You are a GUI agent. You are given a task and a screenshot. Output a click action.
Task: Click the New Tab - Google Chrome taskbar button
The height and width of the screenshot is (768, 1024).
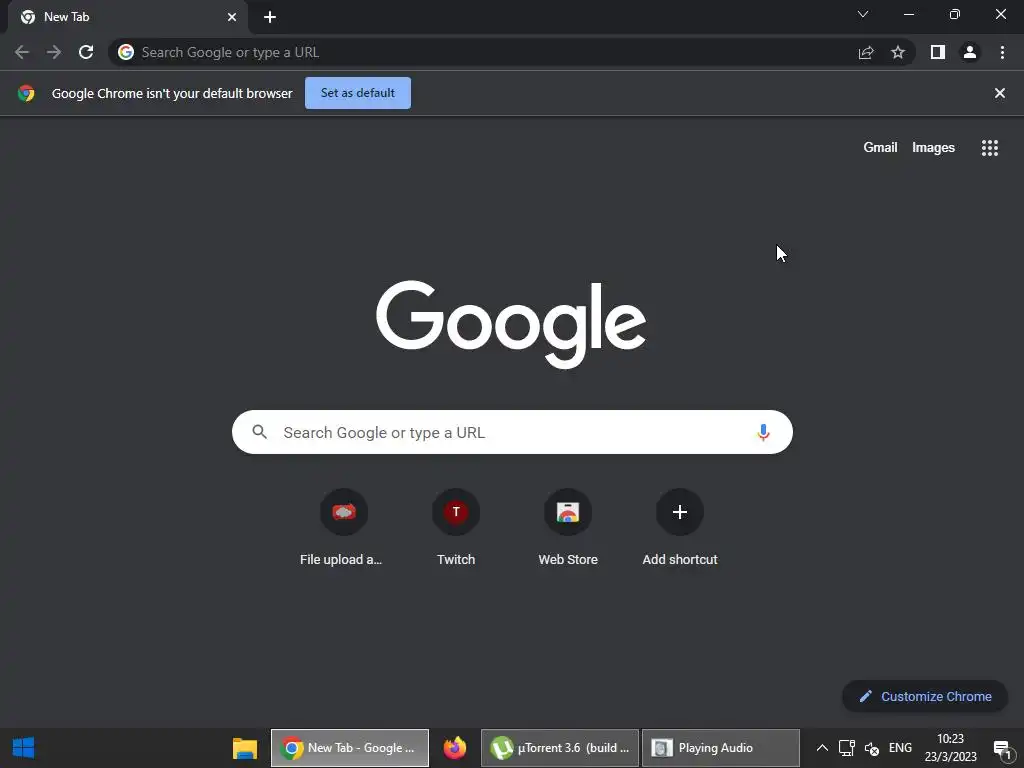[350, 748]
